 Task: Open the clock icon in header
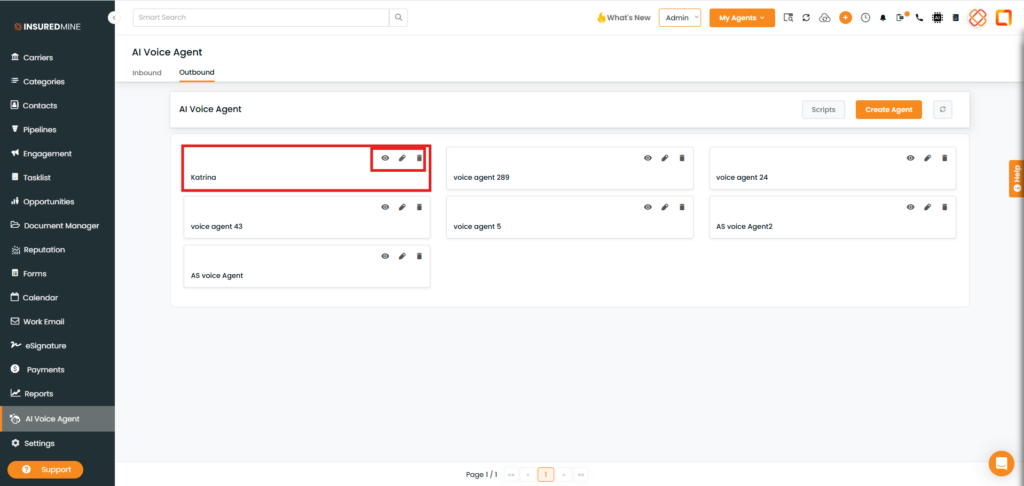coord(865,18)
